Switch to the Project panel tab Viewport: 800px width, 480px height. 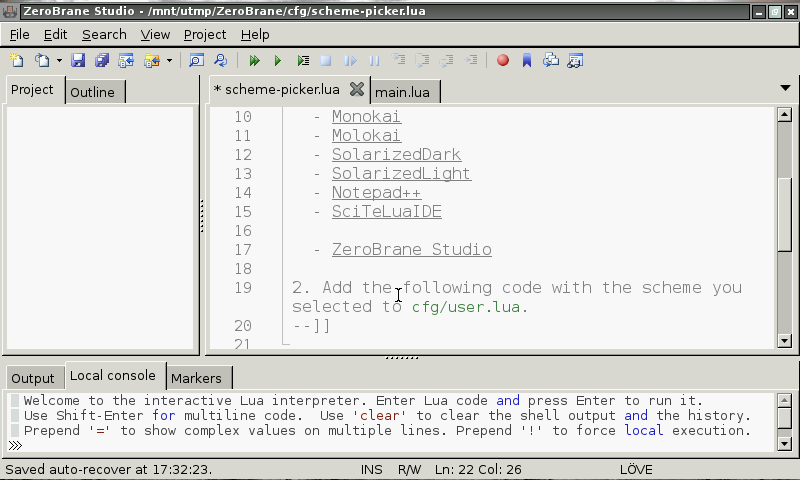click(x=32, y=90)
